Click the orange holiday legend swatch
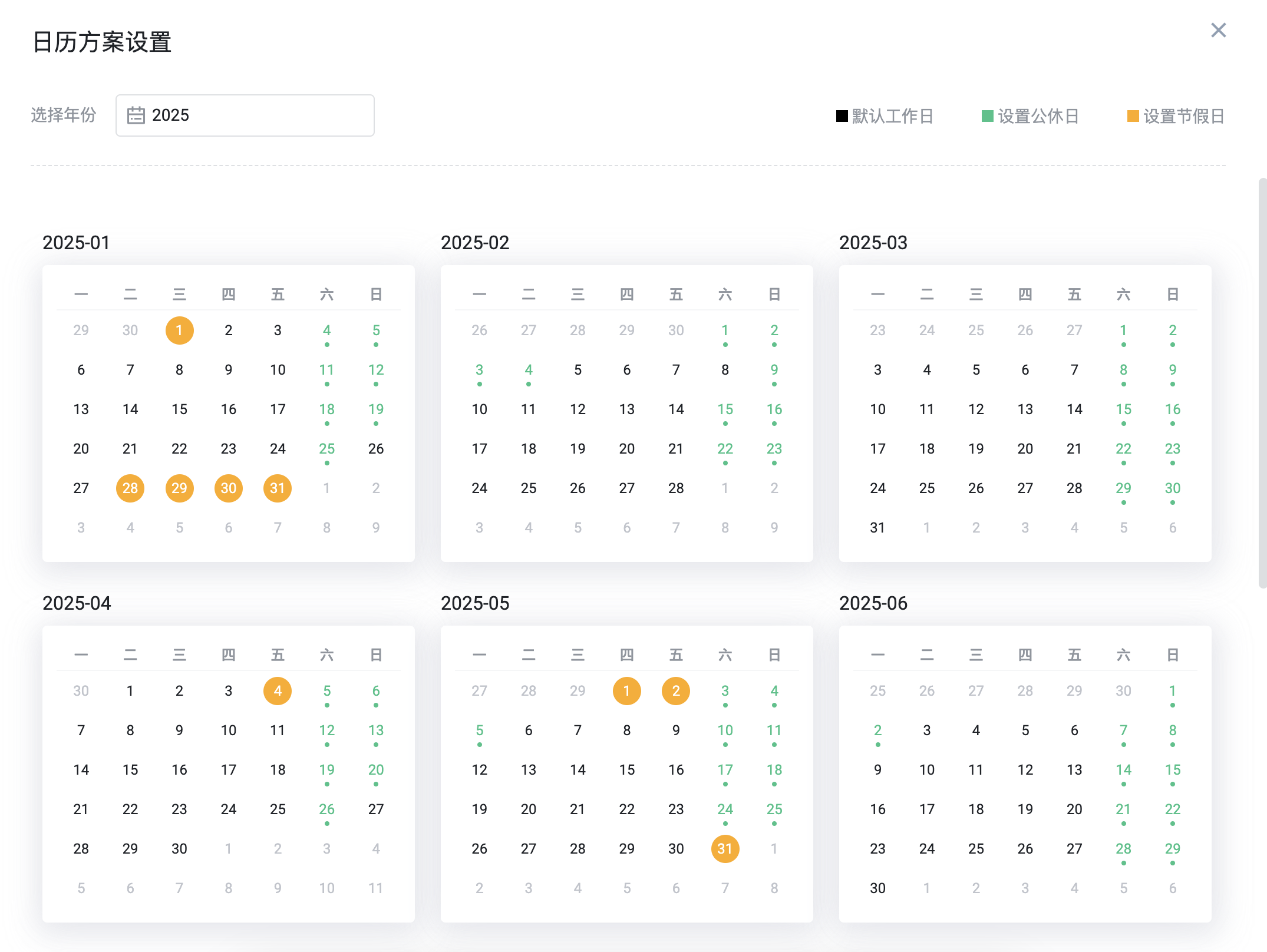 click(1133, 116)
